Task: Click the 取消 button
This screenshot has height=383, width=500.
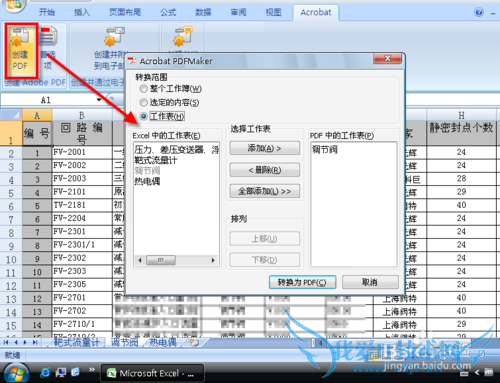Action: 370,282
